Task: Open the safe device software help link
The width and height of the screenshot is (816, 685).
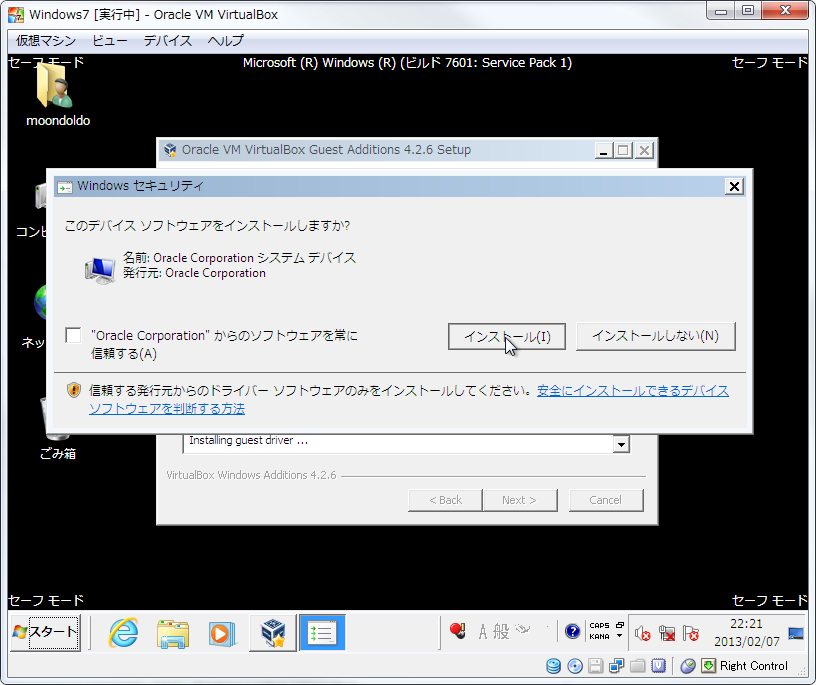Action: (632, 391)
